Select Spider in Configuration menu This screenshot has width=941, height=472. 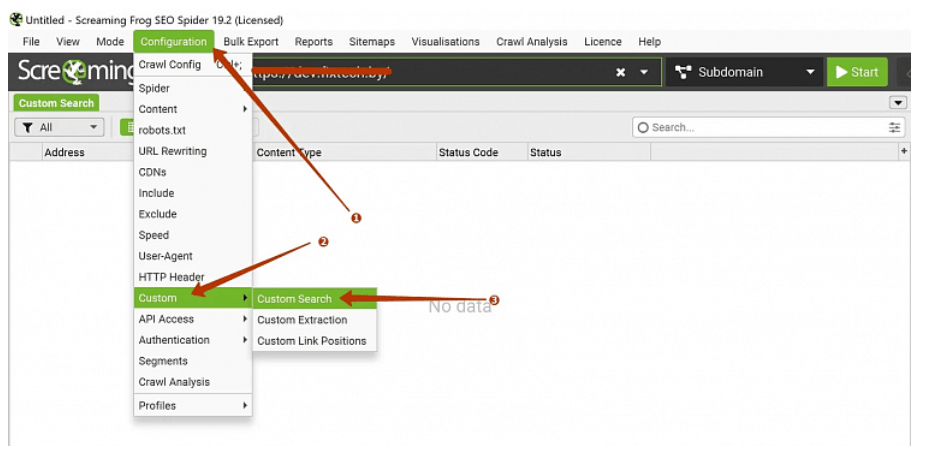pyautogui.click(x=192, y=88)
